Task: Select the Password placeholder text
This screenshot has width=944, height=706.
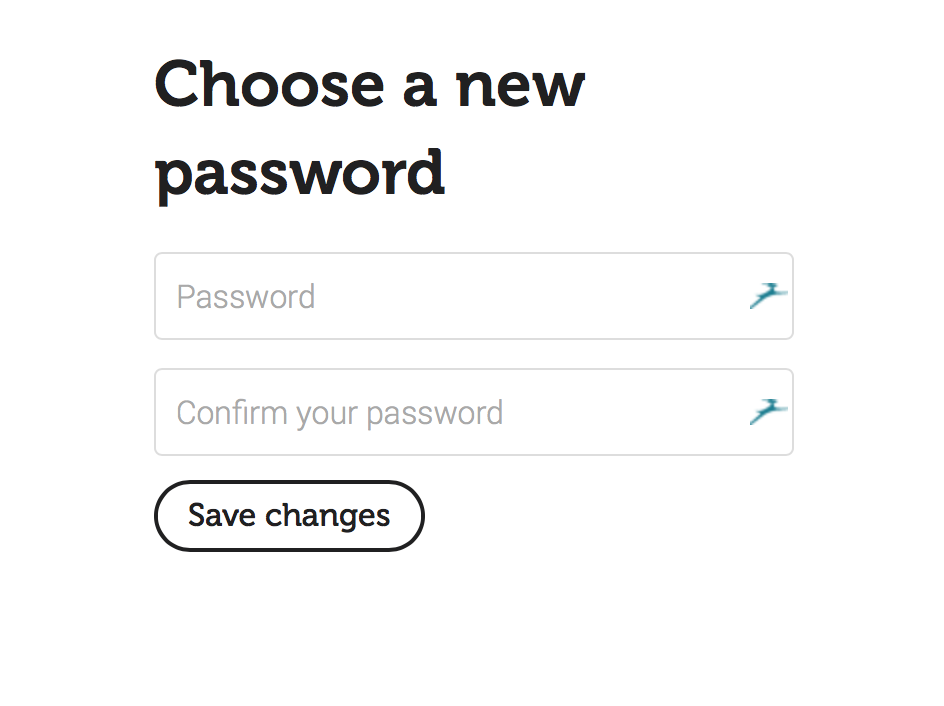Action: [x=246, y=297]
